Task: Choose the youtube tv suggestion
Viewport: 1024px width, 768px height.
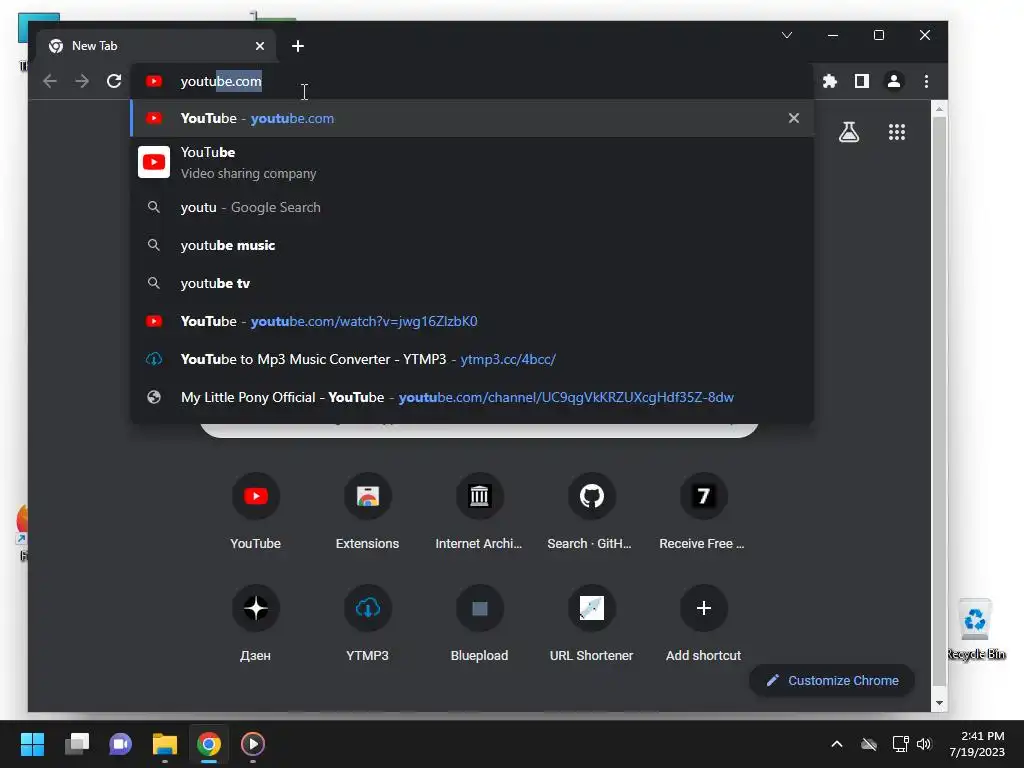Action: (472, 283)
